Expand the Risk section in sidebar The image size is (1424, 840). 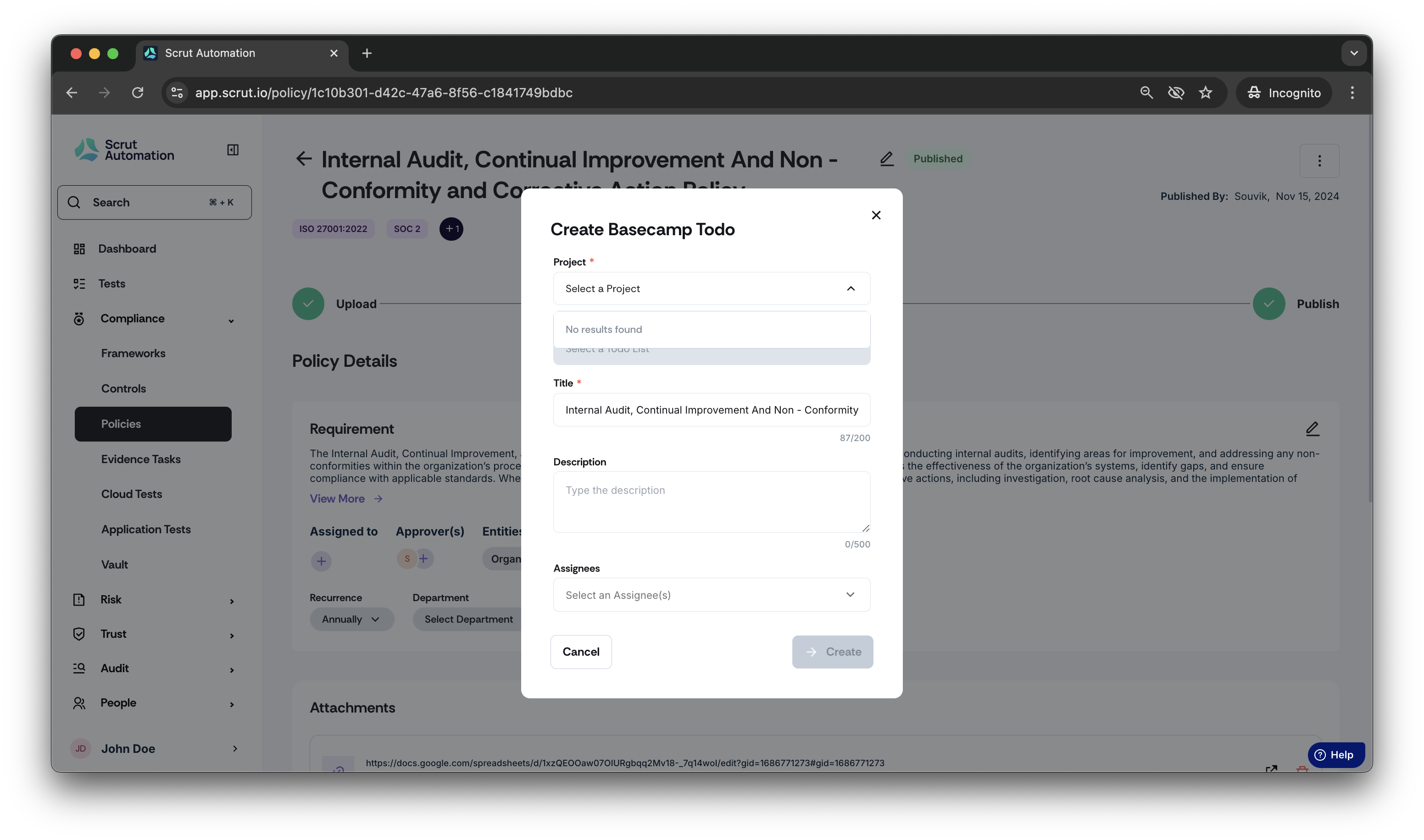pyautogui.click(x=232, y=601)
